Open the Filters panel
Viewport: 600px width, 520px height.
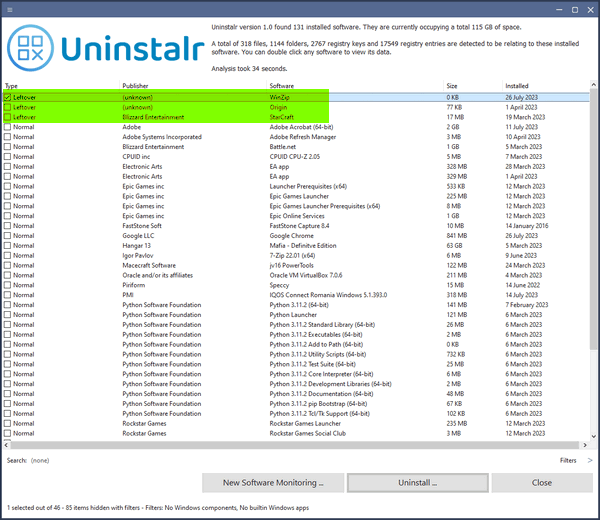(x=568, y=460)
